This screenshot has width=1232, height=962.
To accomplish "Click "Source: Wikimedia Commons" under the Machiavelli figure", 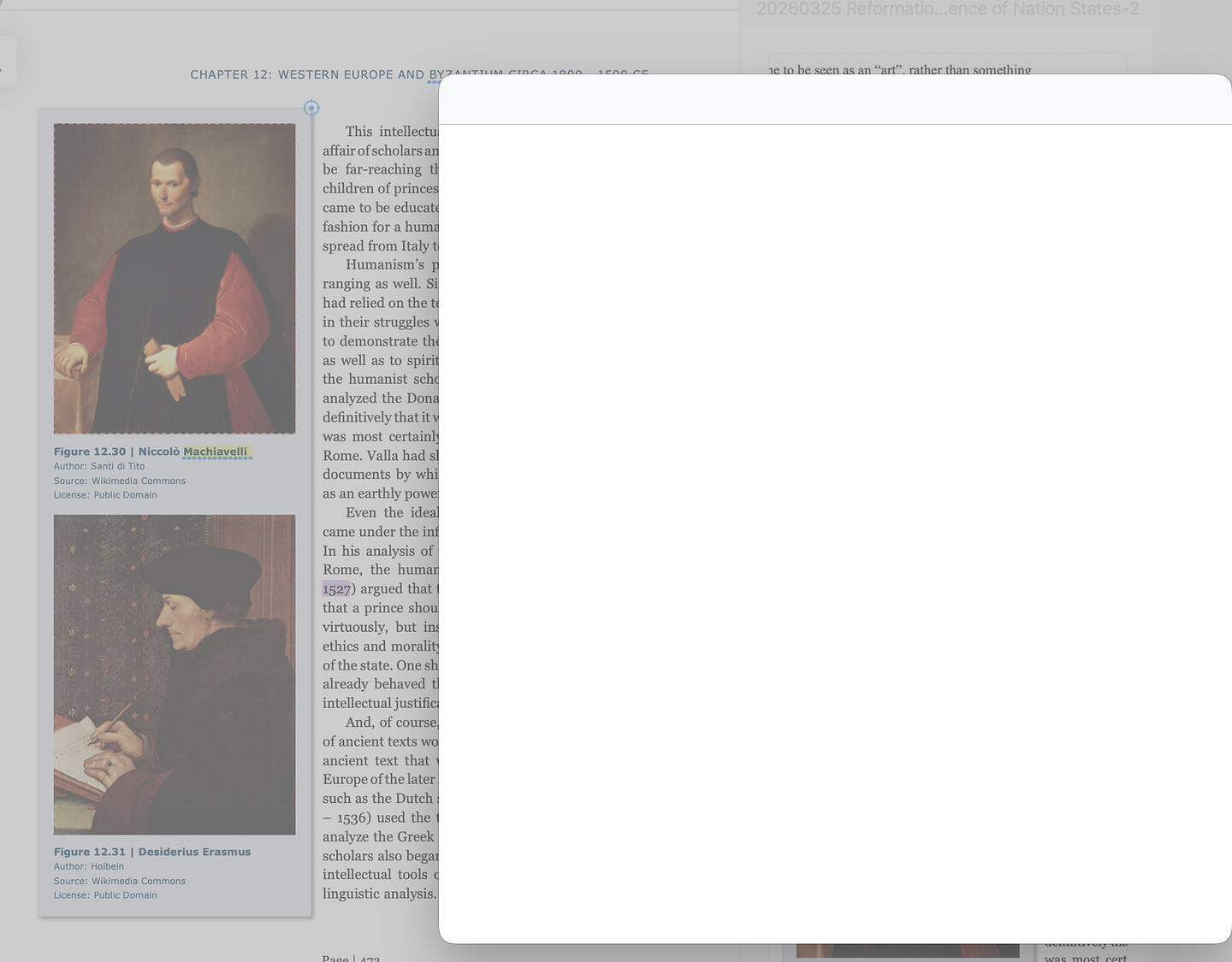I will [120, 481].
